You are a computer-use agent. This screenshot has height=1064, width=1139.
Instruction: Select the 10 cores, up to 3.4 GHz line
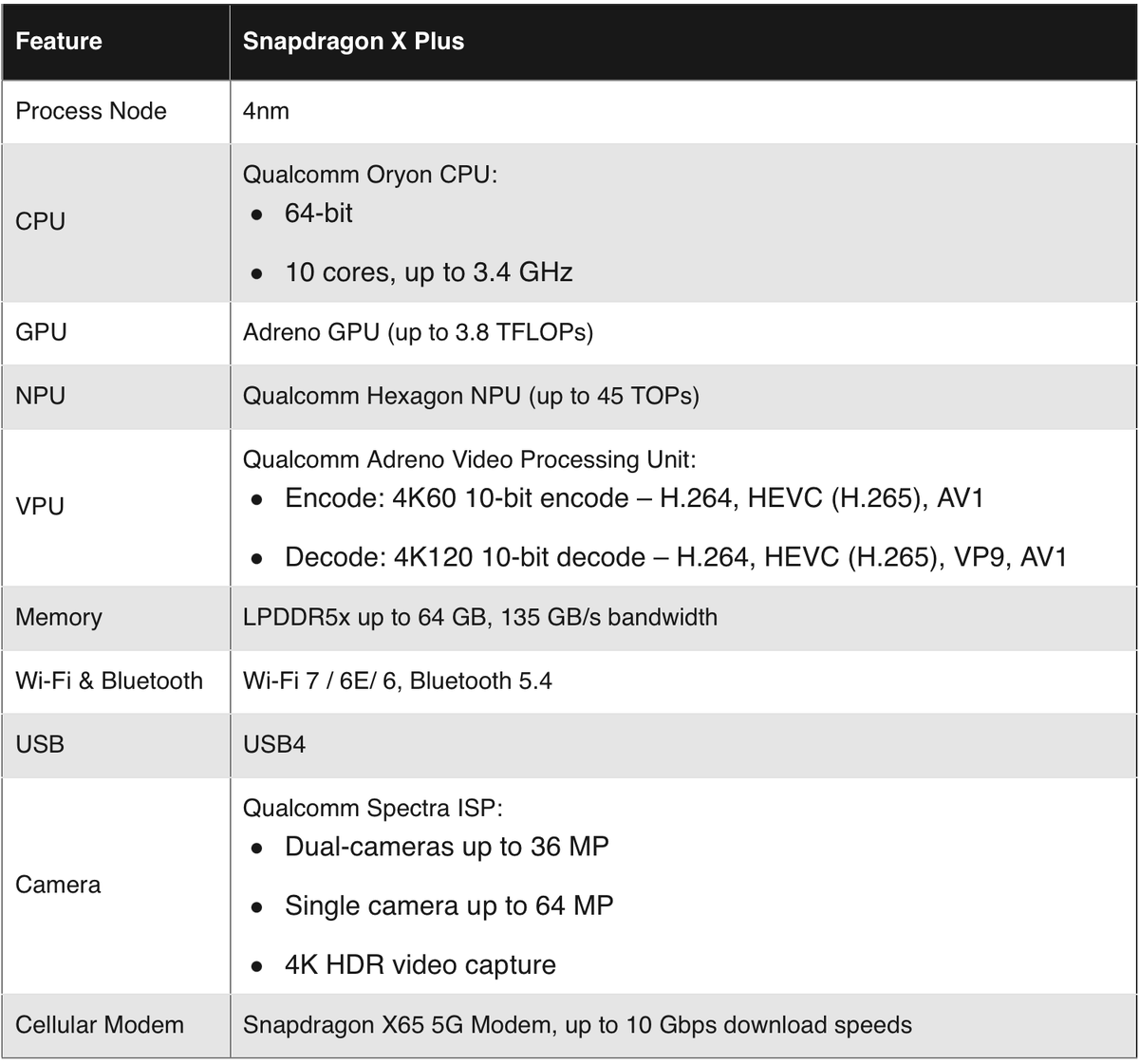428,273
